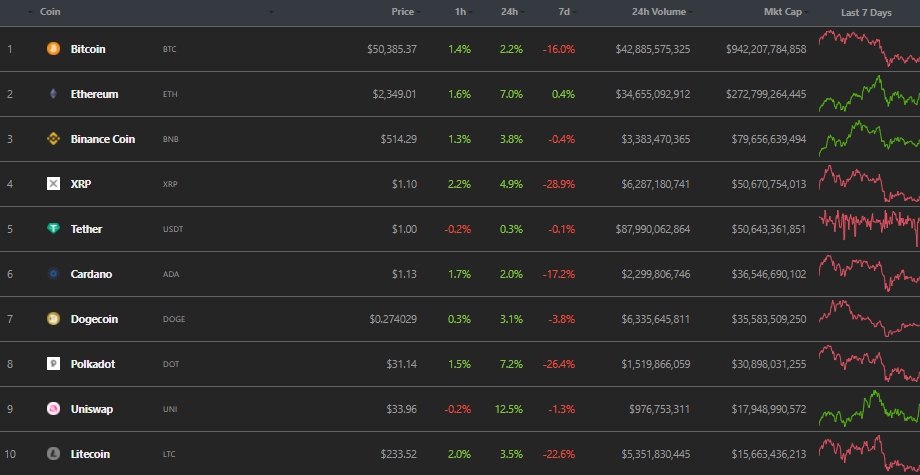Open Bitcoin's last 7 days sparkline chart
This screenshot has width=920, height=475.
tap(868, 50)
